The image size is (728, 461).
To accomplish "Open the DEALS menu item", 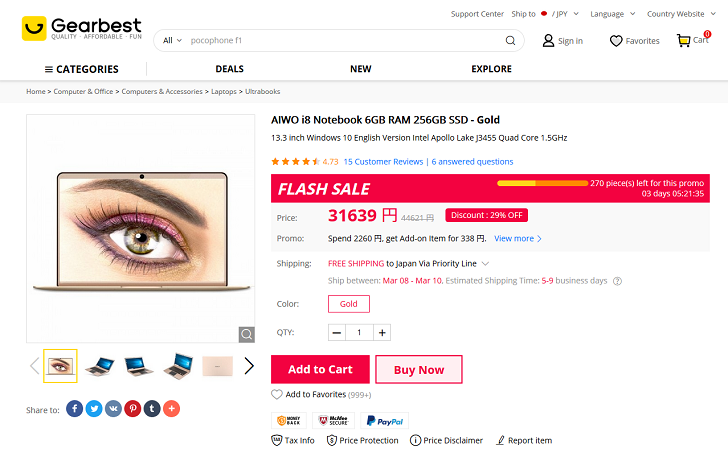I will pyautogui.click(x=229, y=69).
